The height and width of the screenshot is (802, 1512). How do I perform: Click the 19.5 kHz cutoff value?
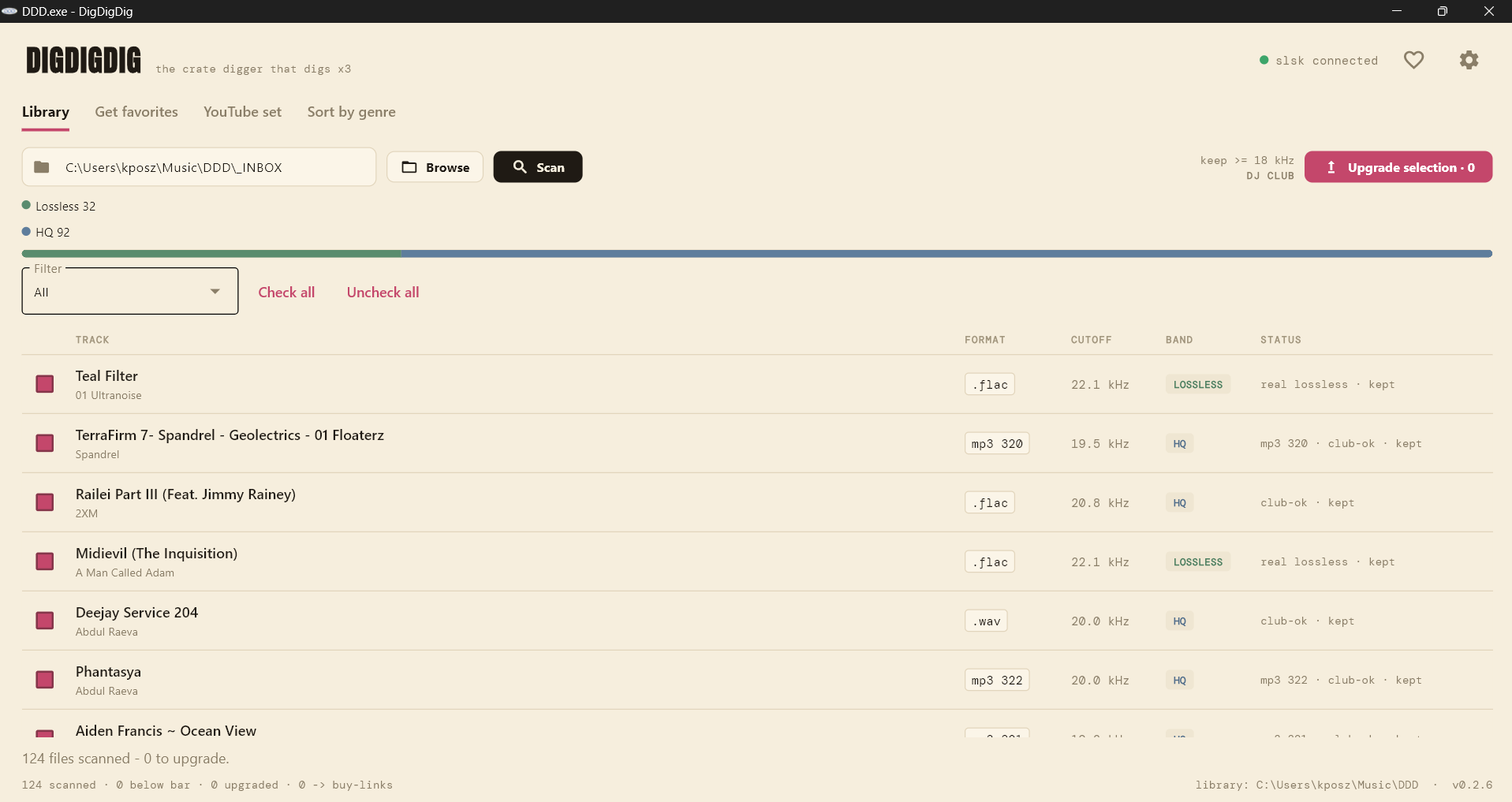(x=1100, y=443)
